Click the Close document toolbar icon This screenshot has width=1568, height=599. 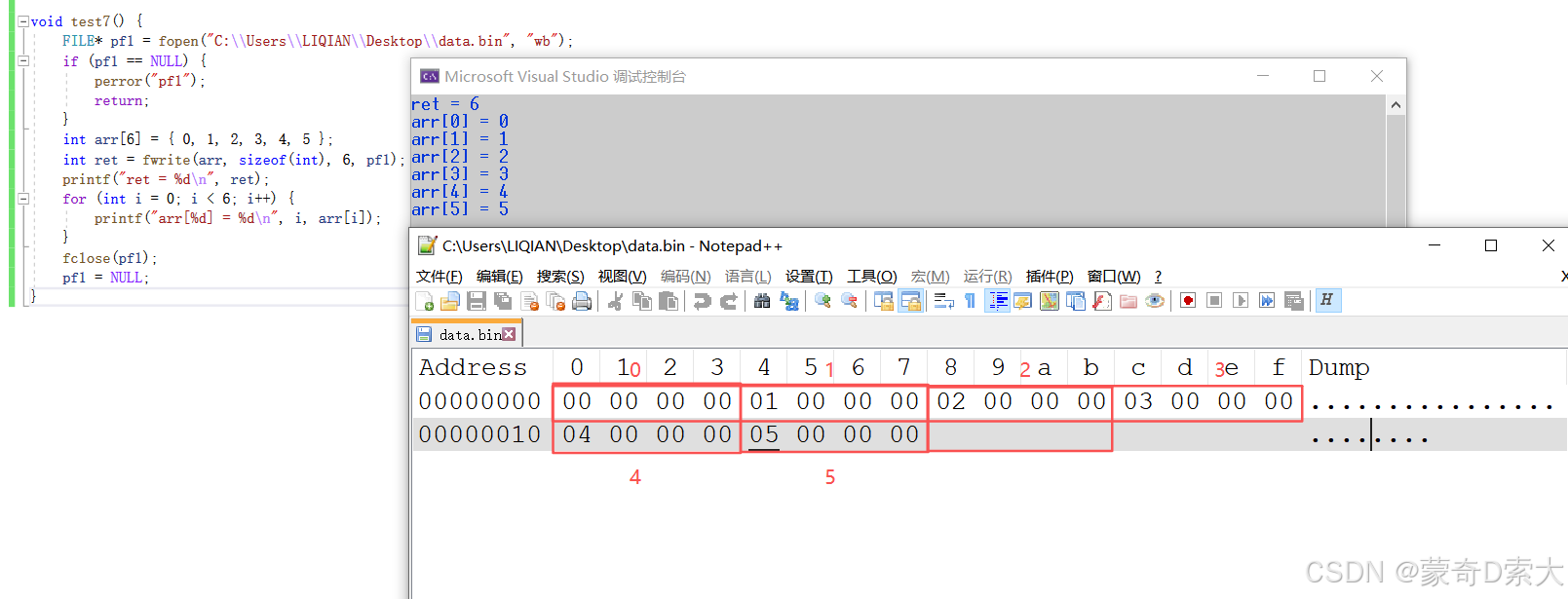529,301
